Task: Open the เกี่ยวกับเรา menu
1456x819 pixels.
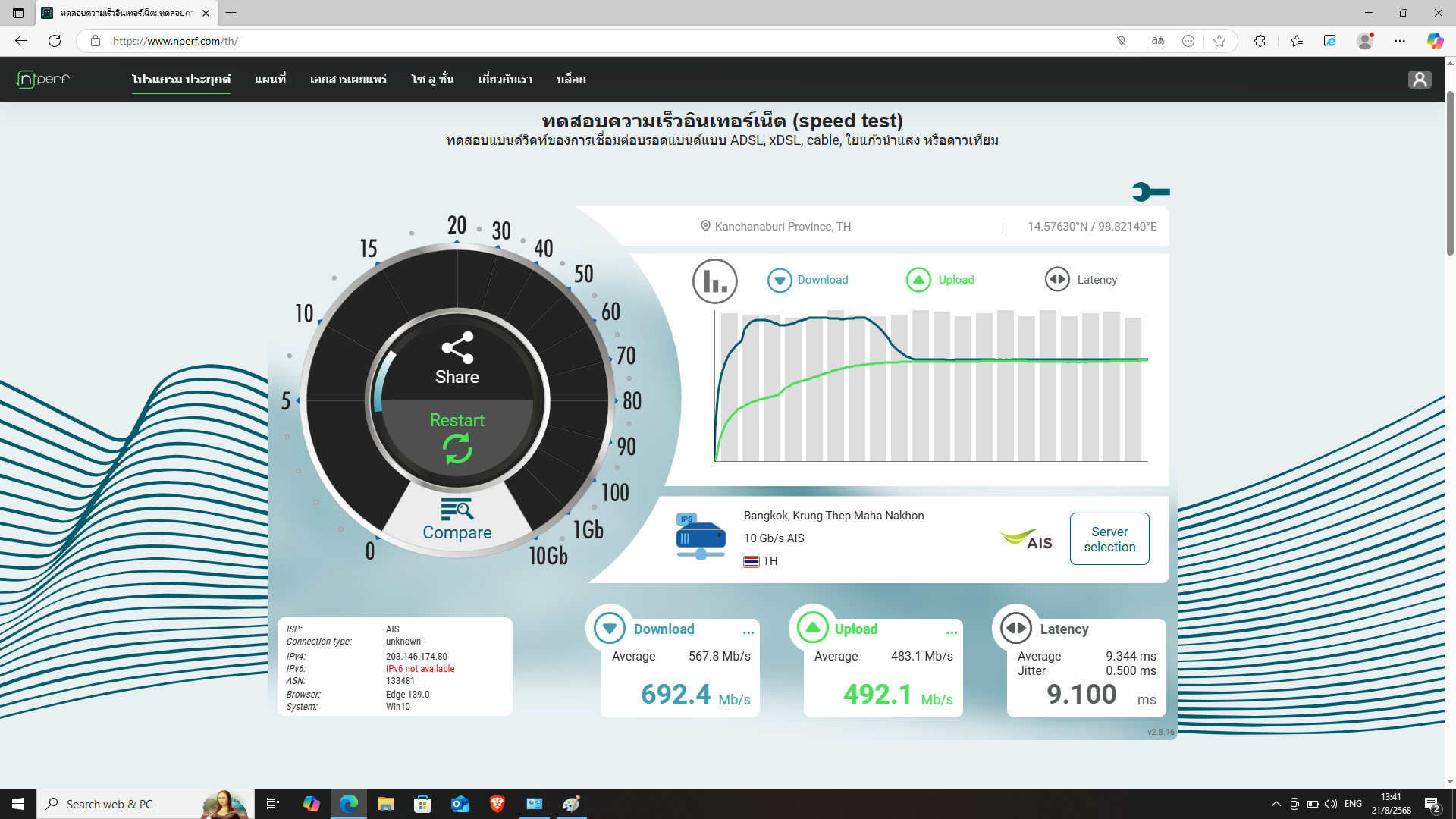Action: (505, 80)
